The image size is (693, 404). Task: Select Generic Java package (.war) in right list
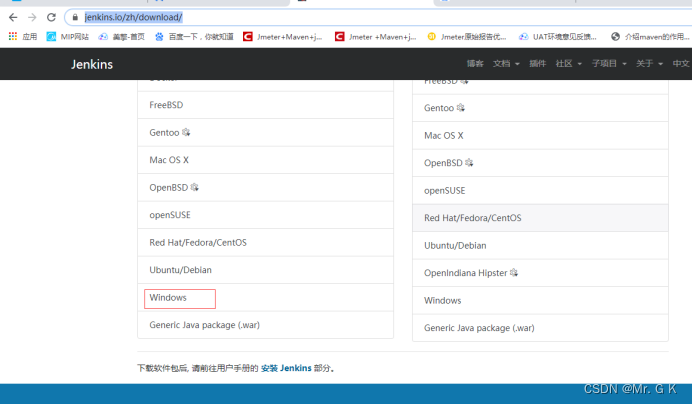540,328
